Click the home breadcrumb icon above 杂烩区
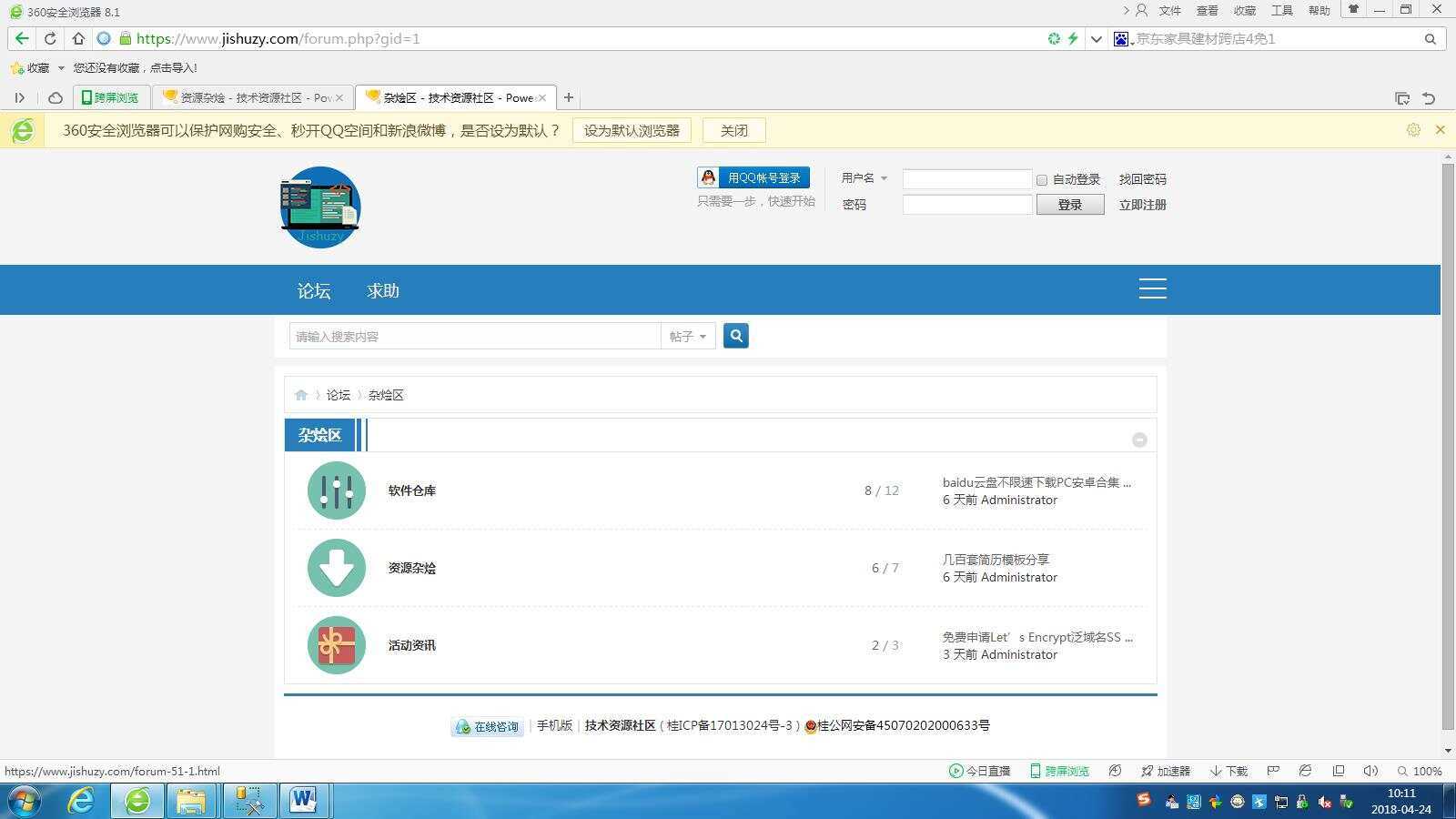1456x819 pixels. pyautogui.click(x=301, y=394)
